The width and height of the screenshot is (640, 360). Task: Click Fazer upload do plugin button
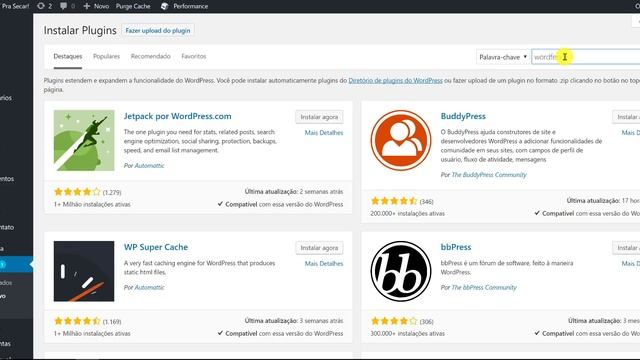(x=158, y=31)
